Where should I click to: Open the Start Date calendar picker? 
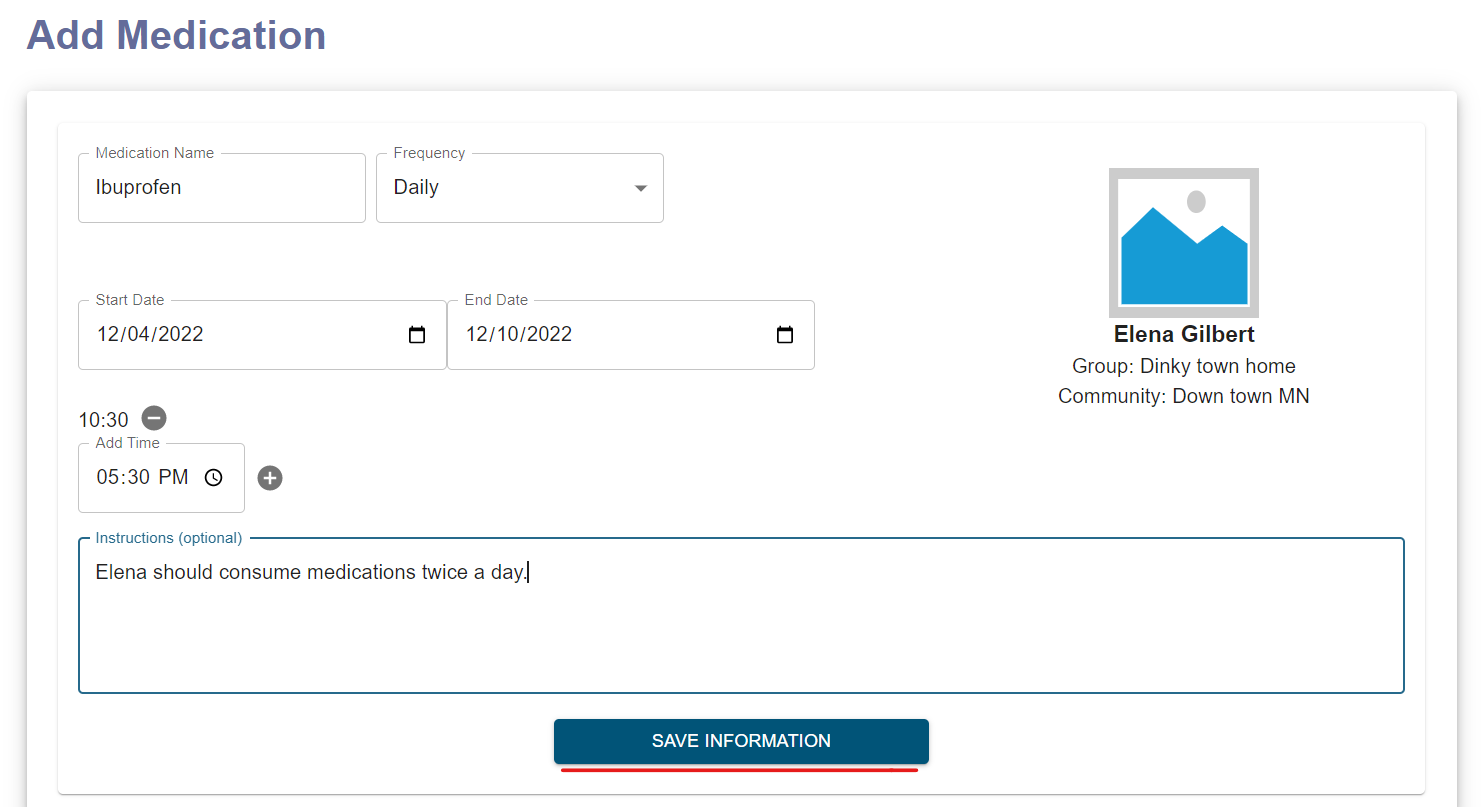click(x=416, y=335)
